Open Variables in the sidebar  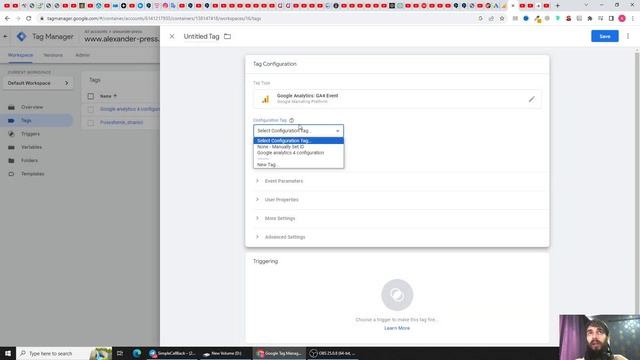click(31, 147)
